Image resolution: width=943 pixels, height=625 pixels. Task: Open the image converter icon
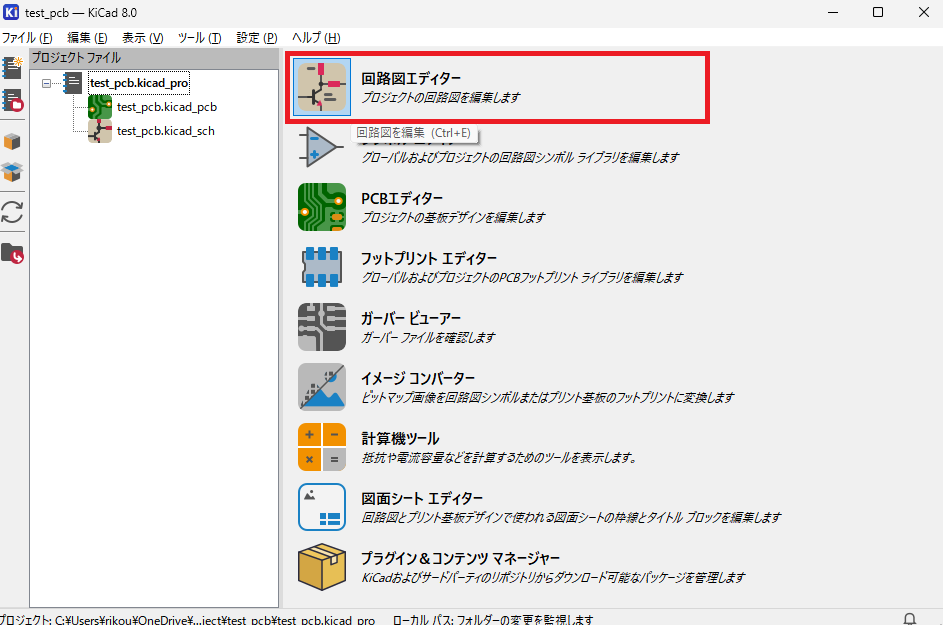tap(322, 387)
